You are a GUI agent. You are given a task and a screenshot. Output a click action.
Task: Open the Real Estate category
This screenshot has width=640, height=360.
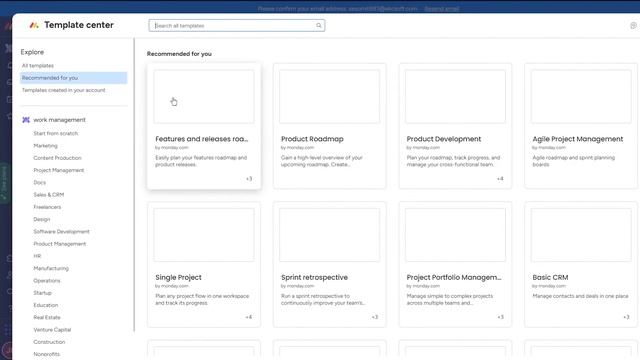click(x=47, y=317)
